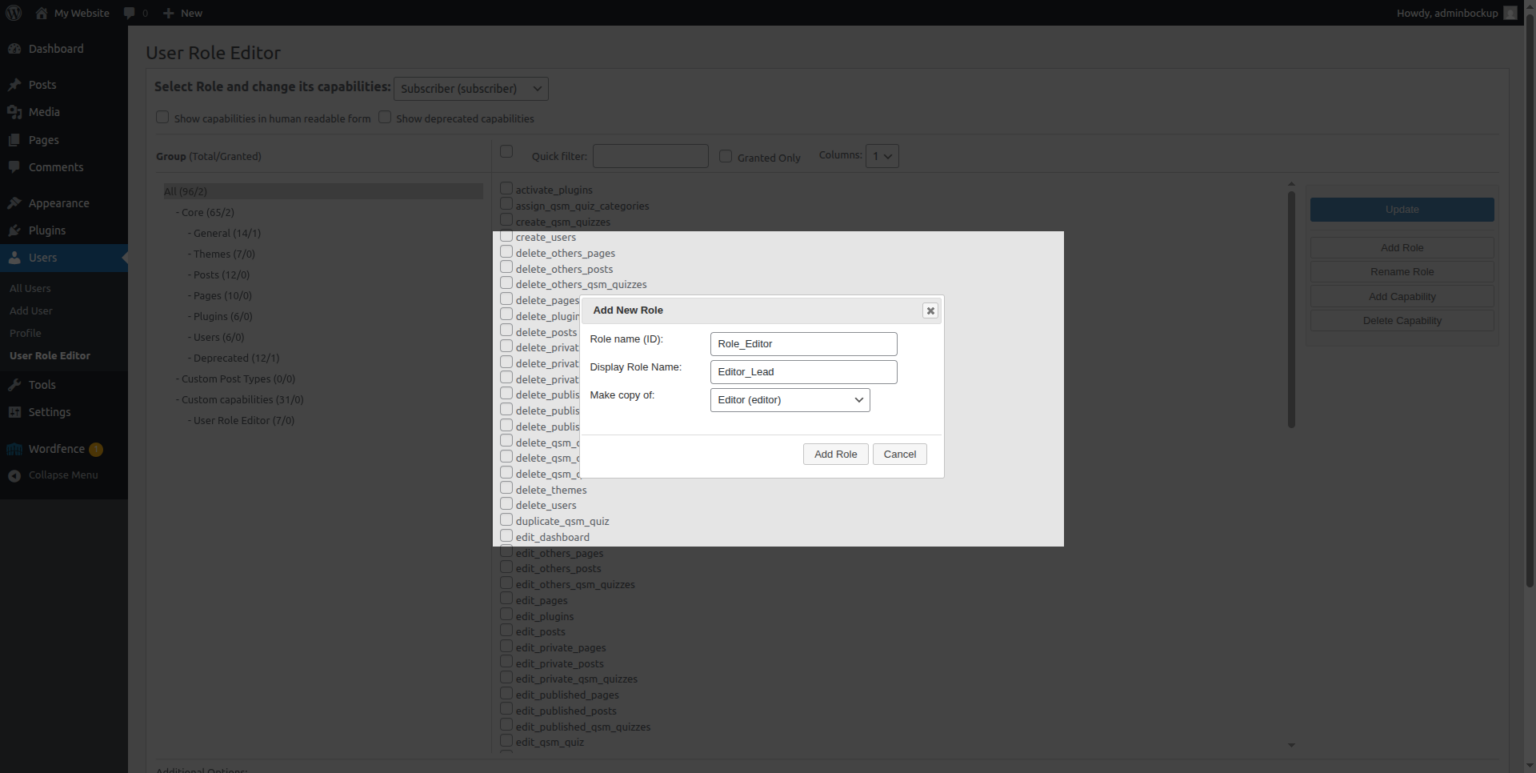Click Rename Role button
The image size is (1536, 773).
[1402, 272]
